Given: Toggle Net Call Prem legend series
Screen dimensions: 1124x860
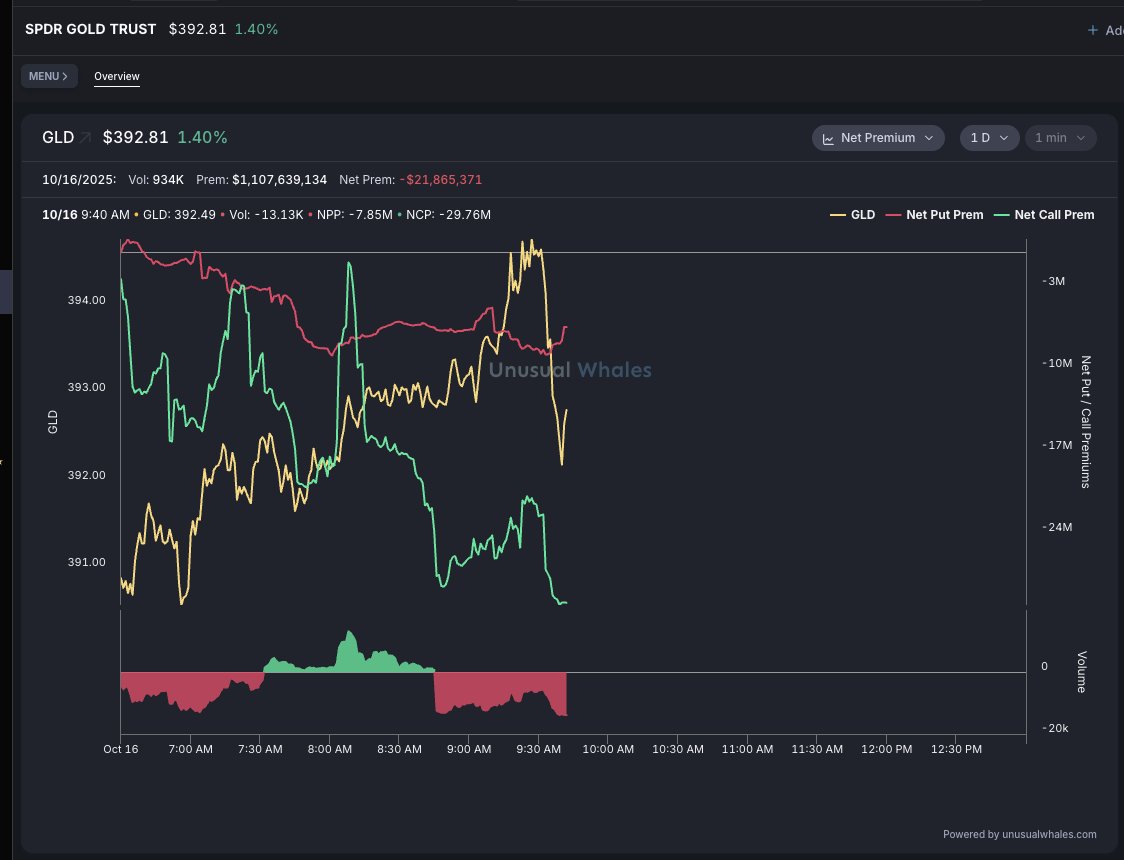Looking at the screenshot, I should pos(1044,215).
